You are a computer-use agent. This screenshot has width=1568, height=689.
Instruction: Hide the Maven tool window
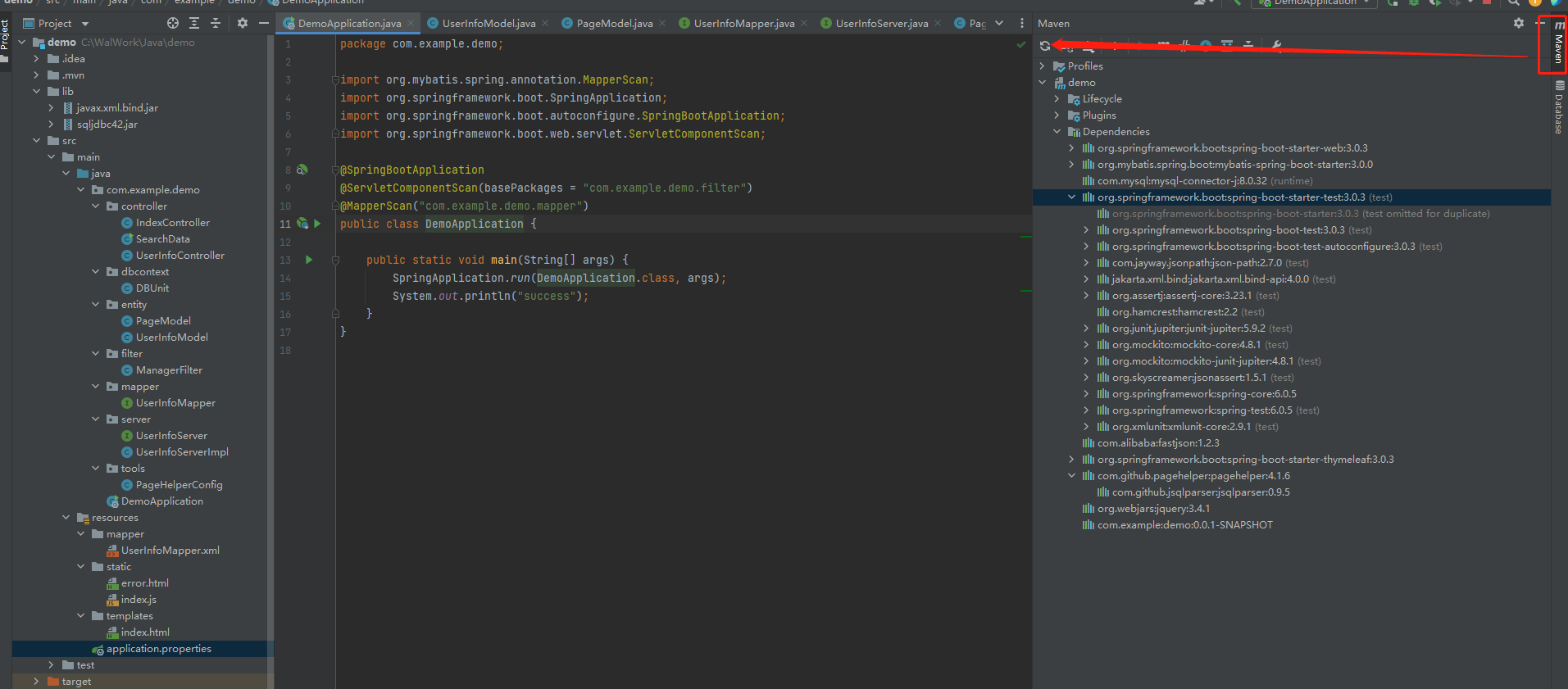click(x=1539, y=23)
